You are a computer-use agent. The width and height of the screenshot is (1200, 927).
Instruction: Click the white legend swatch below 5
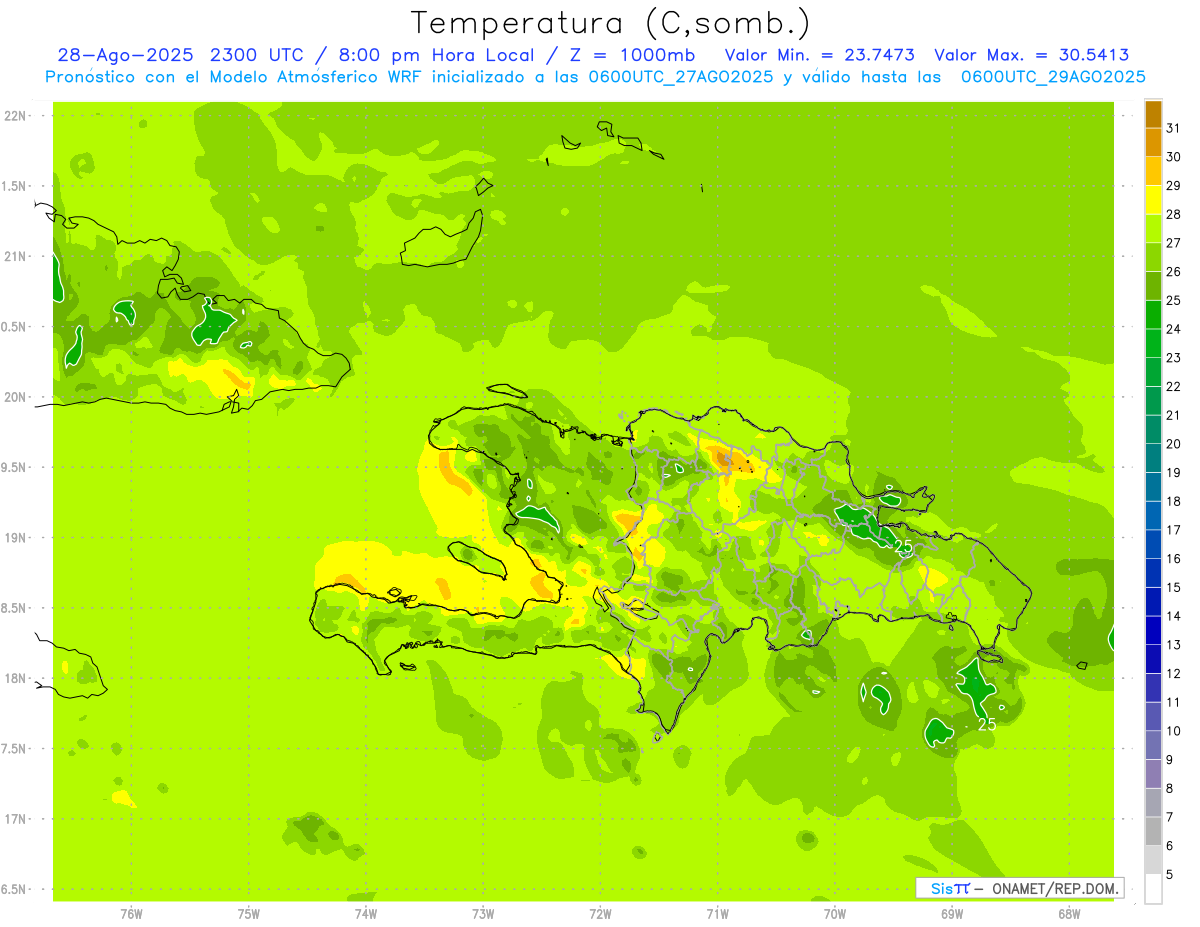[x=1153, y=888]
